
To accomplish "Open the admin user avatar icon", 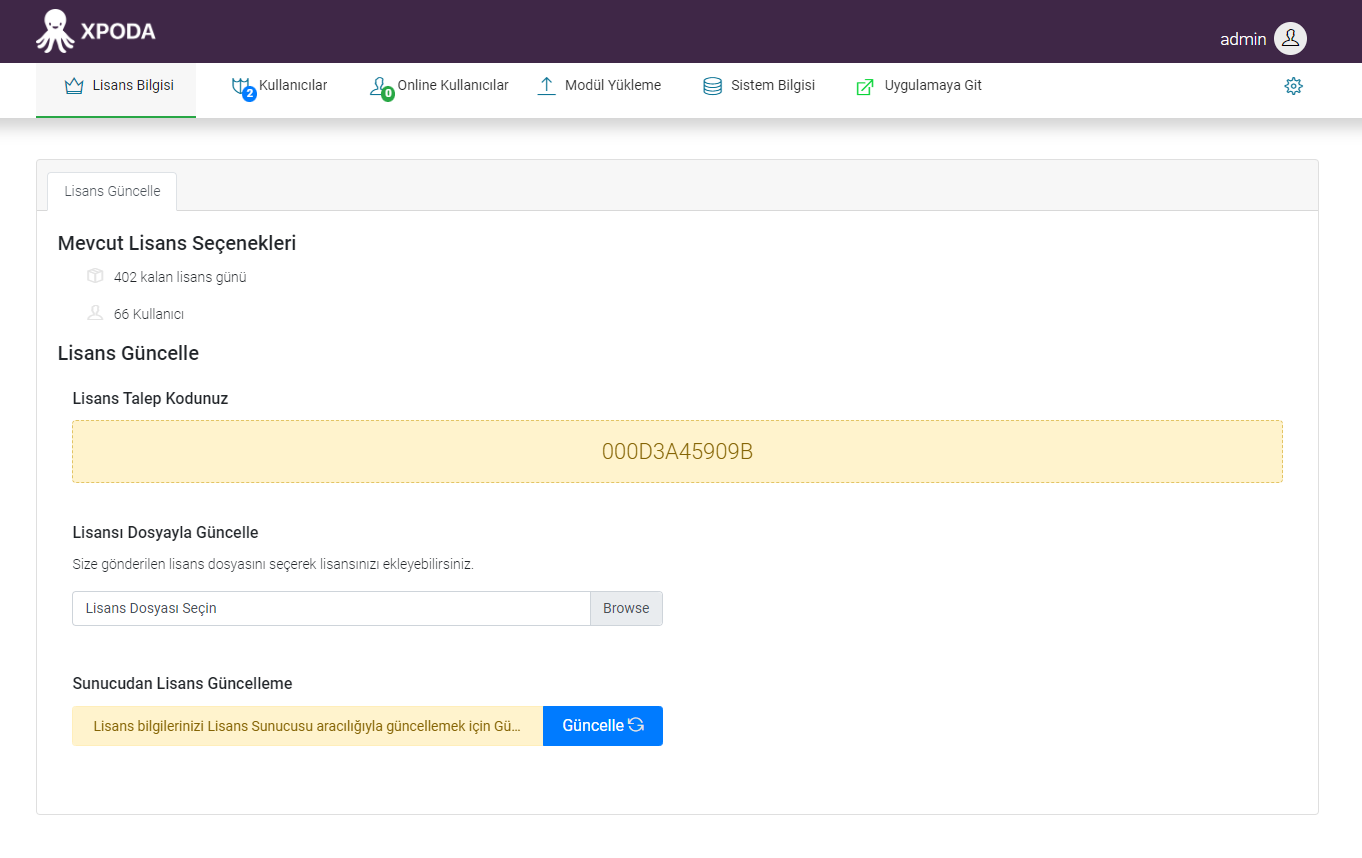I will [x=1290, y=38].
